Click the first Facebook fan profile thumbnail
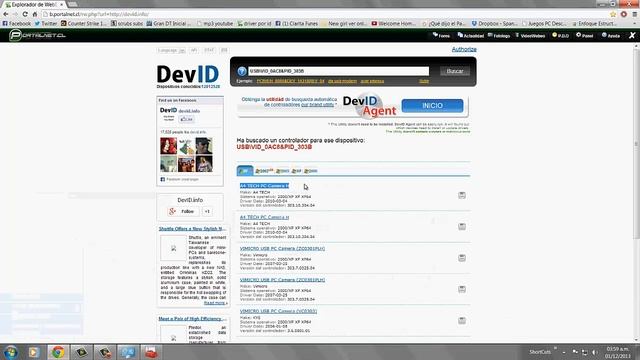This screenshot has height=360, width=640. (168, 146)
